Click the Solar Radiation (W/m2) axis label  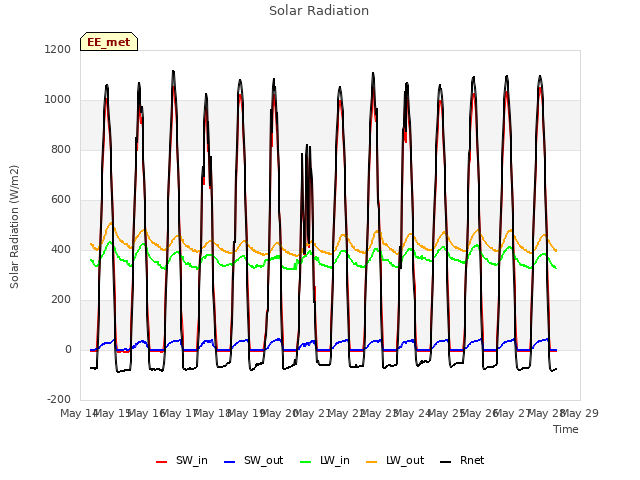14,227
